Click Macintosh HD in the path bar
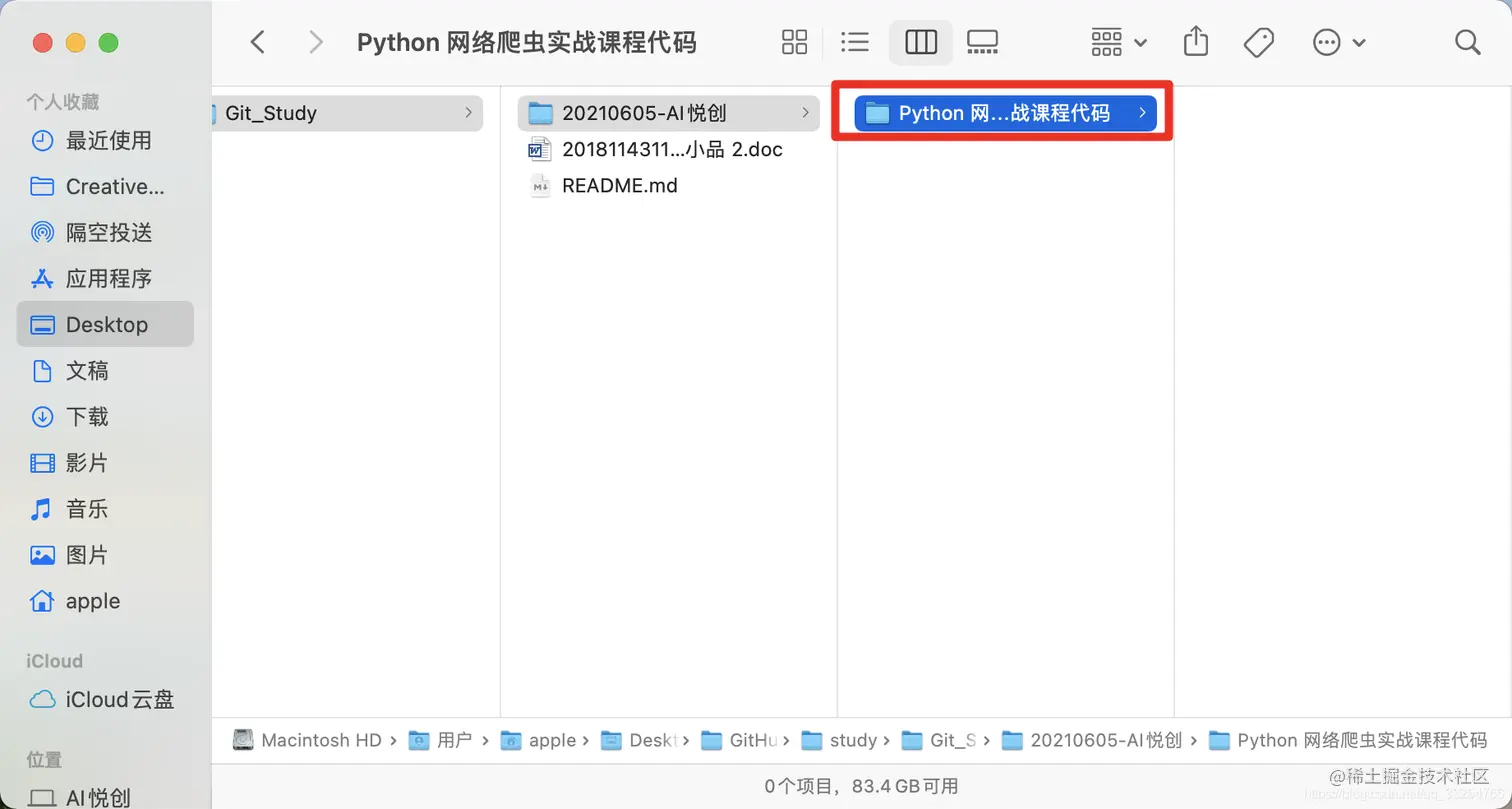Viewport: 1512px width, 809px height. pos(308,740)
